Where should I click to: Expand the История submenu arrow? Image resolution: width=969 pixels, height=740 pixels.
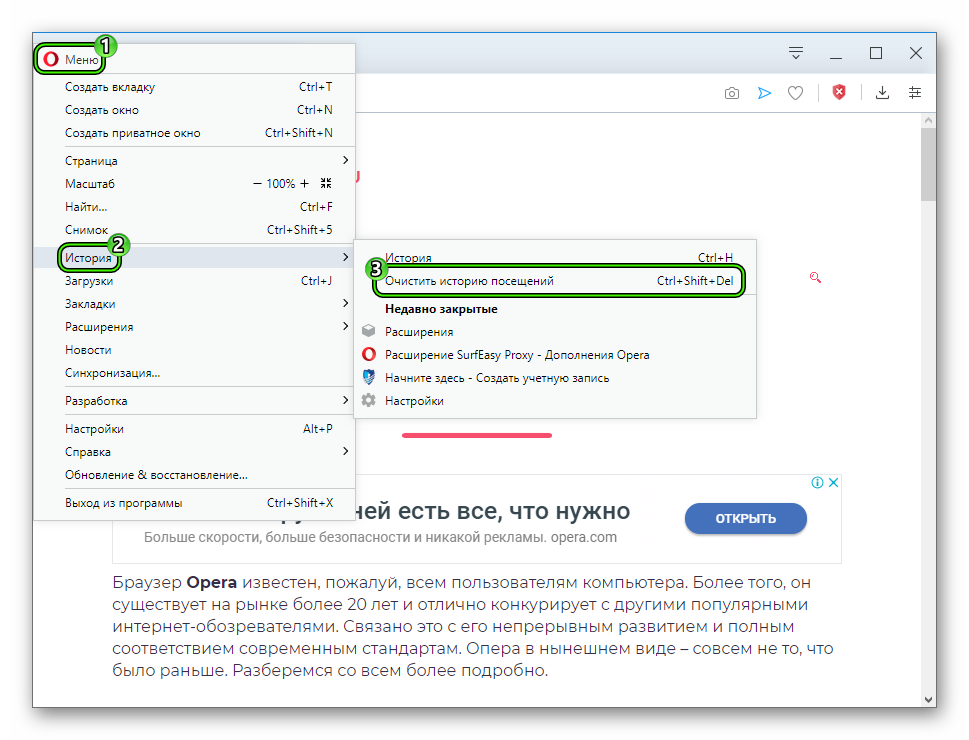tap(345, 257)
